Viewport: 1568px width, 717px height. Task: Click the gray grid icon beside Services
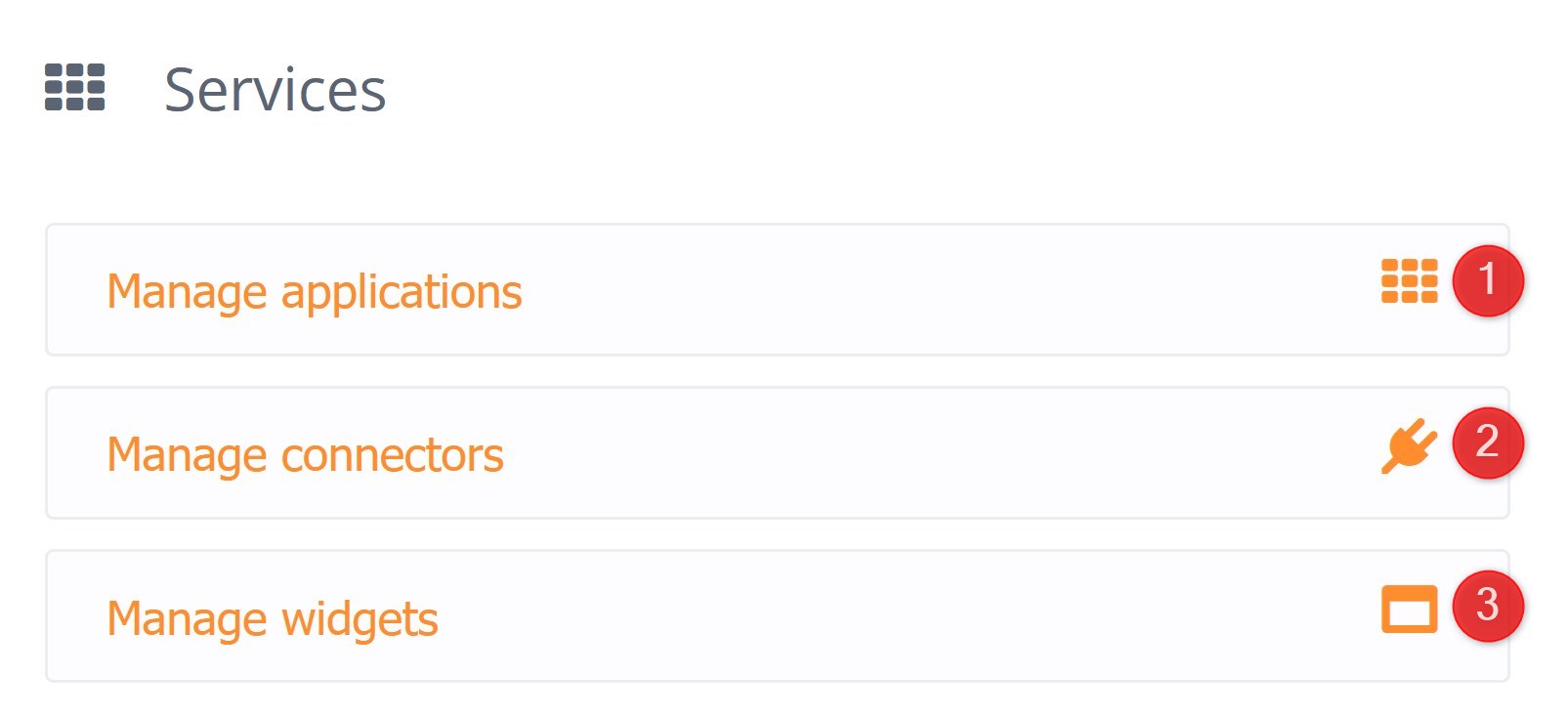click(x=74, y=87)
